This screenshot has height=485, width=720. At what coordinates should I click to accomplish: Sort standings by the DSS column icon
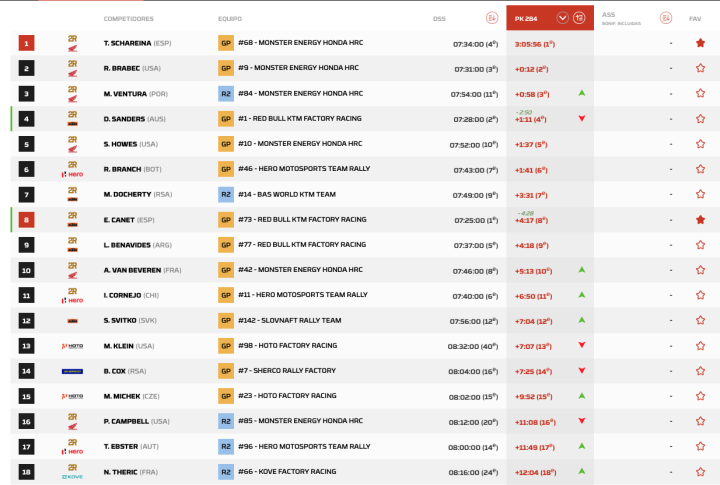coord(491,18)
